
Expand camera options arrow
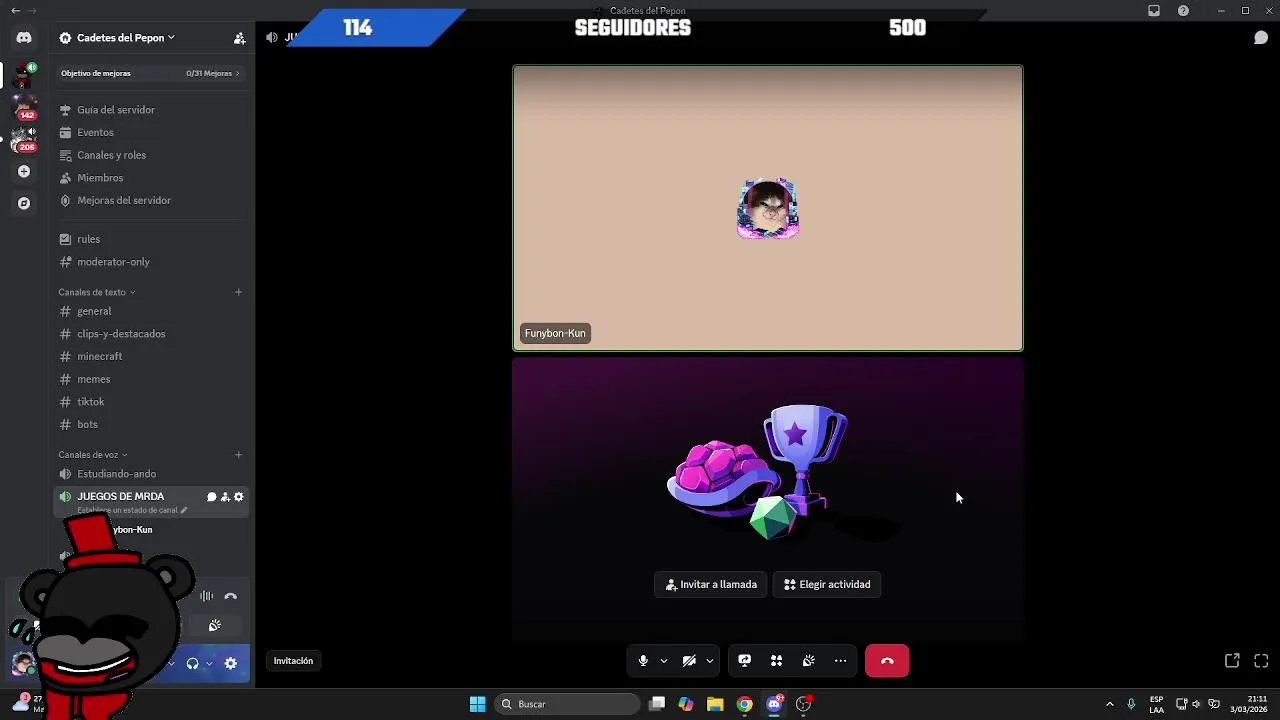(710, 661)
